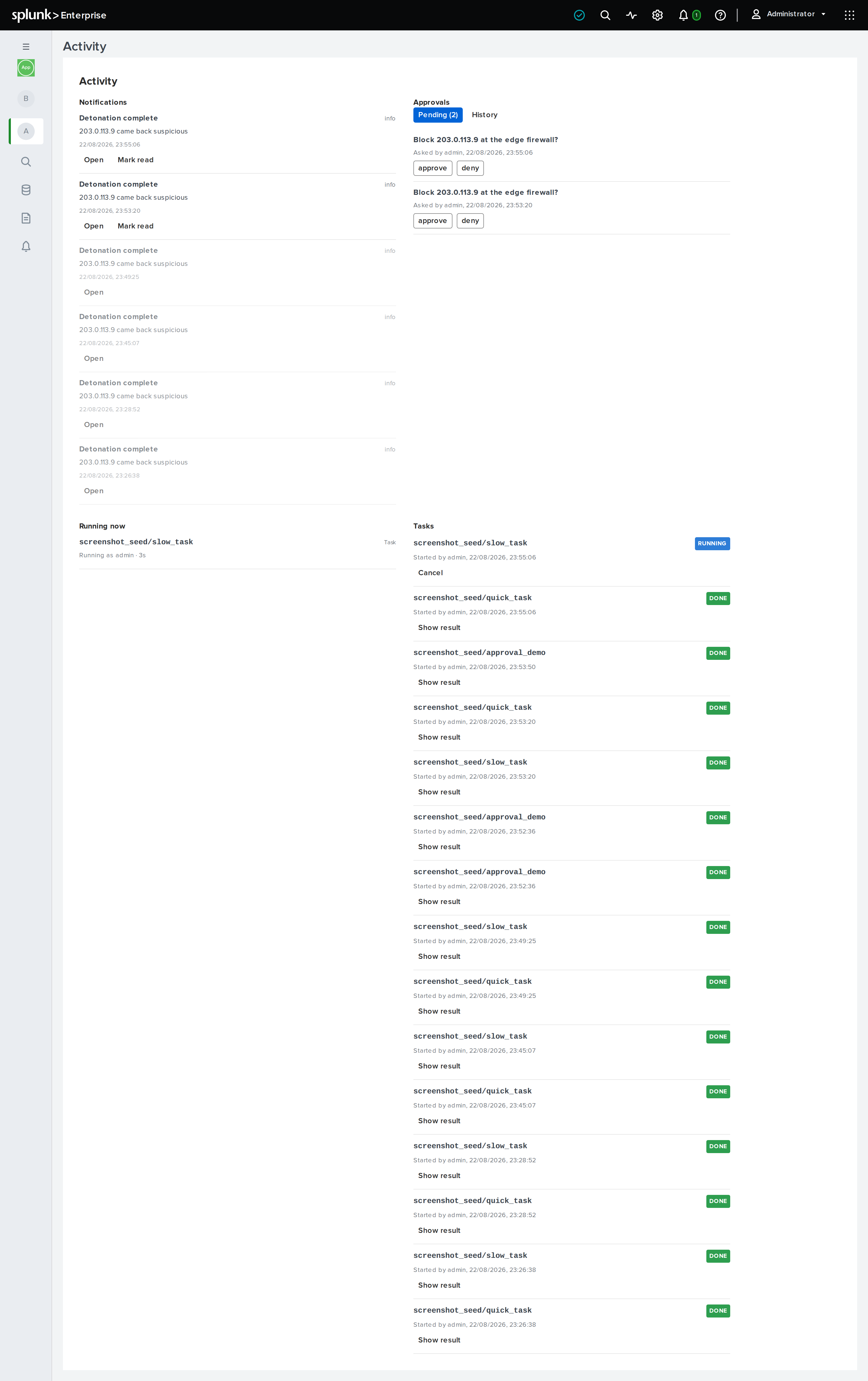
Task: Click DONE badge for approval_demo 23:53:50
Action: [718, 653]
